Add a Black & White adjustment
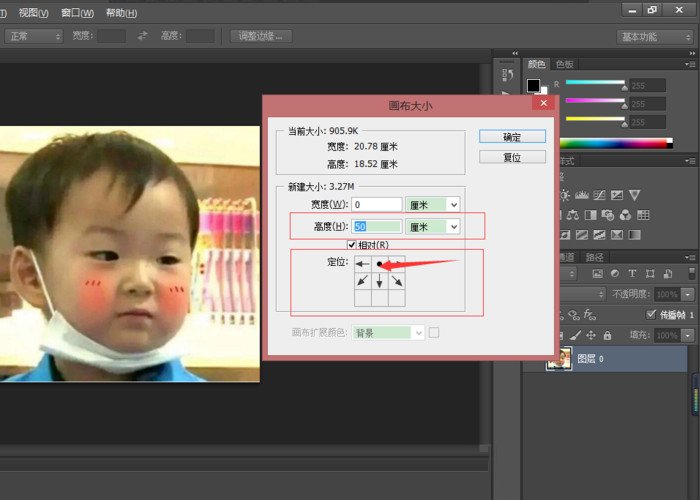Image resolution: width=700 pixels, height=500 pixels. coord(590,215)
